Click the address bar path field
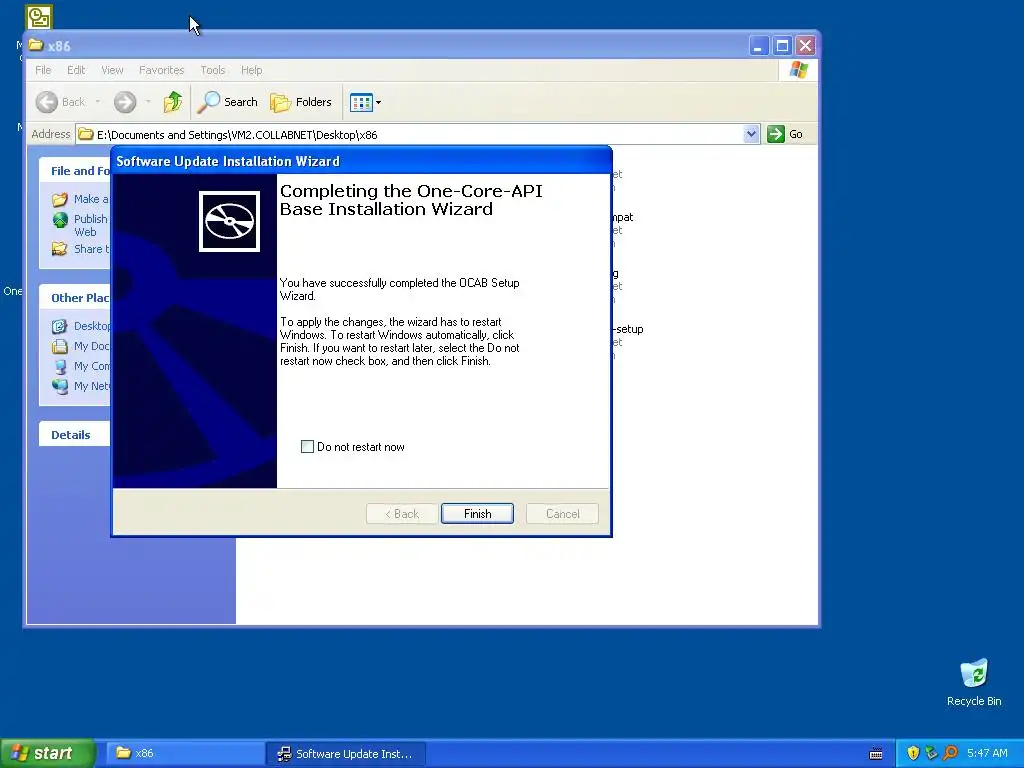Screen dimensions: 1024x768 point(418,135)
